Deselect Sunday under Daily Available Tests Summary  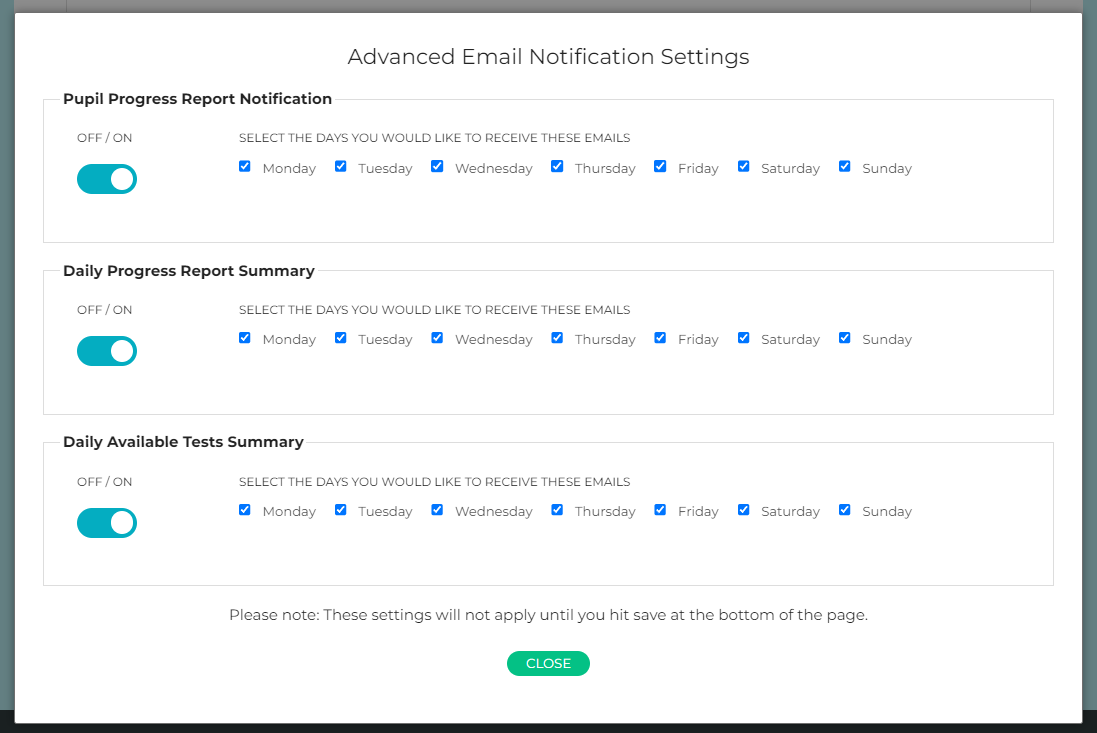click(x=844, y=509)
